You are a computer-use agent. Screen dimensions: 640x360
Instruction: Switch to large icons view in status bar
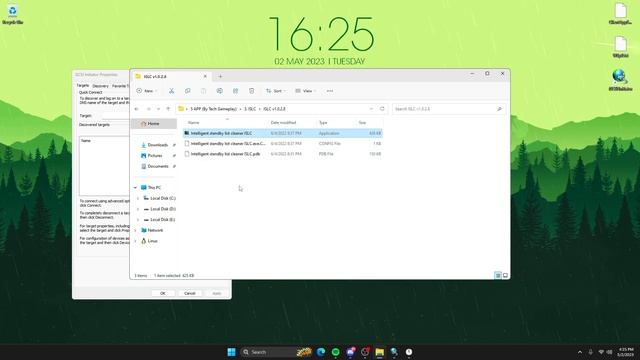pos(505,276)
